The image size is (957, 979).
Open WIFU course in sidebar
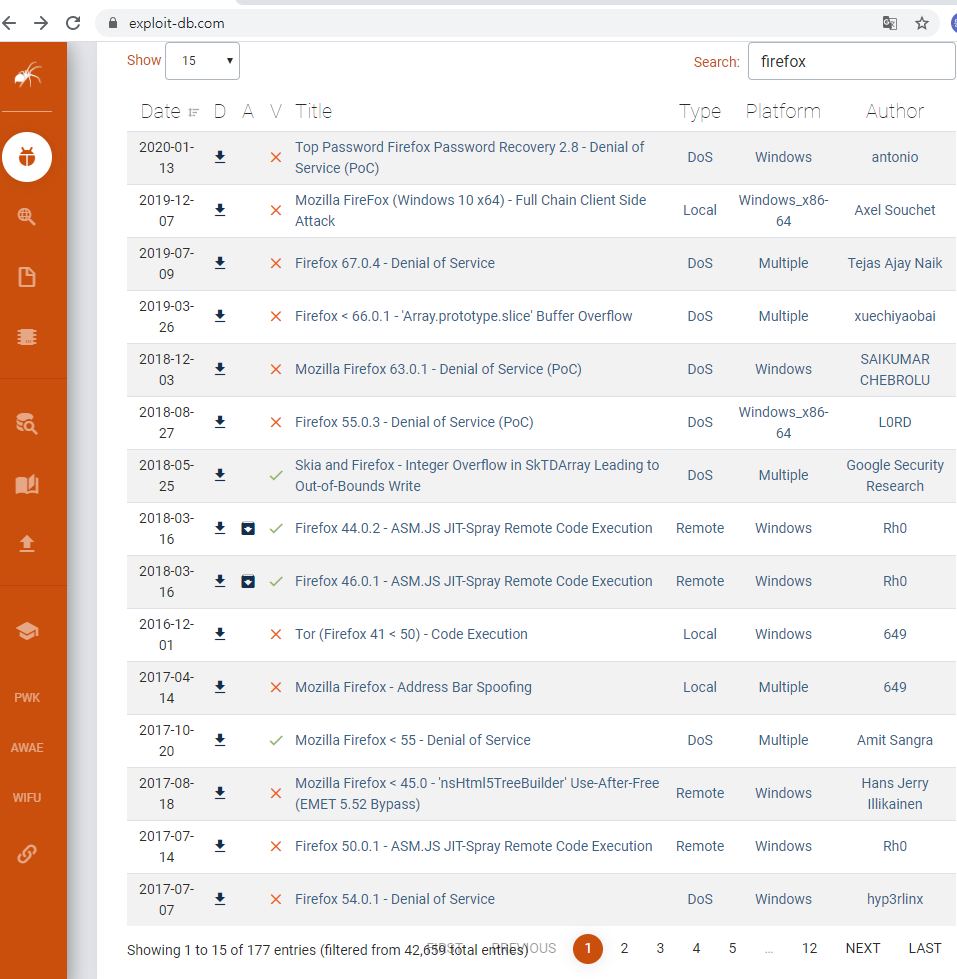(27, 797)
